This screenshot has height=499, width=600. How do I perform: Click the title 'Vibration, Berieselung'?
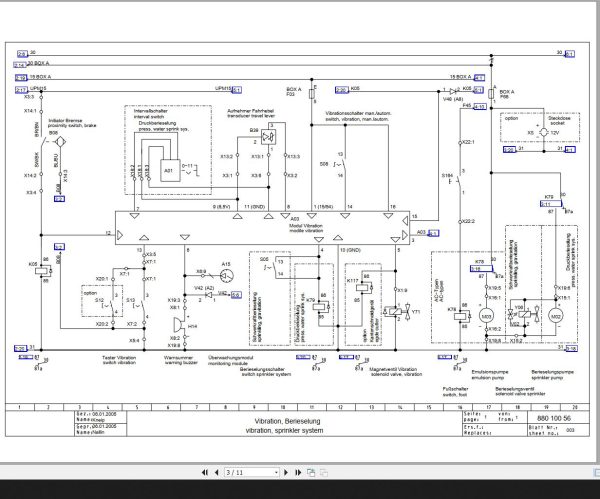click(x=287, y=421)
